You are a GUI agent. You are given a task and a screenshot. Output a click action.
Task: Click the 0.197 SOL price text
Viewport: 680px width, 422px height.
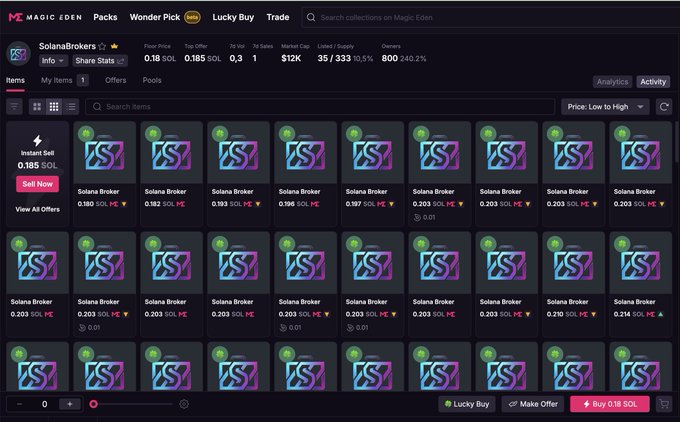point(360,204)
